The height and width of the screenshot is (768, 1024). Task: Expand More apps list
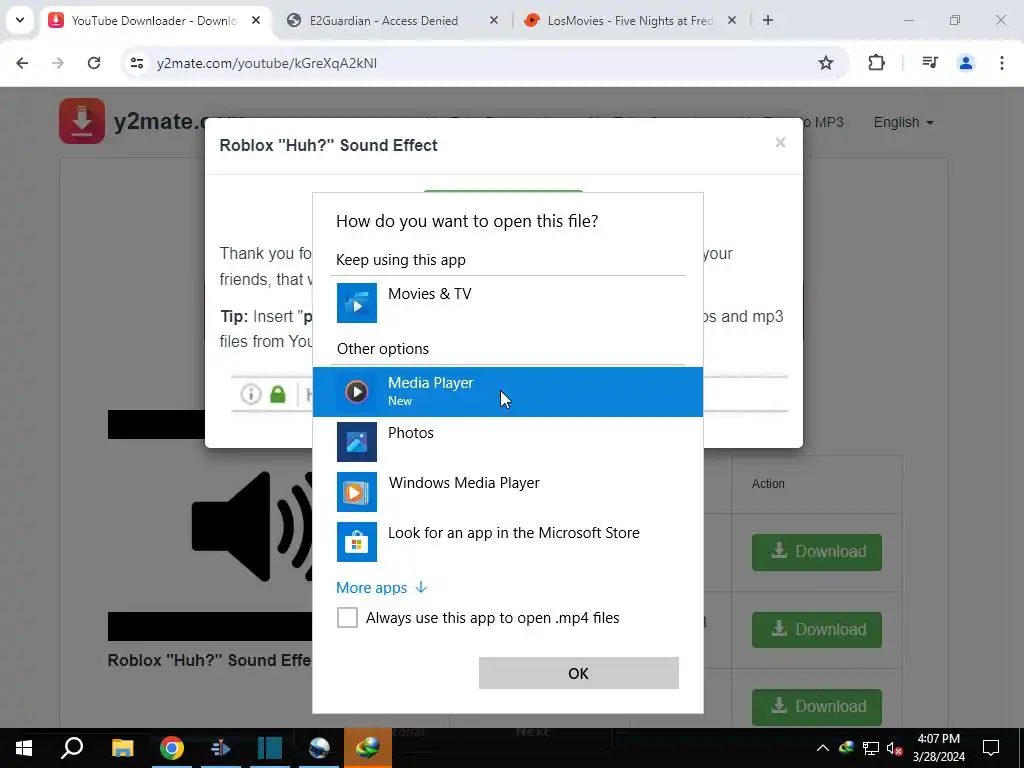(381, 588)
